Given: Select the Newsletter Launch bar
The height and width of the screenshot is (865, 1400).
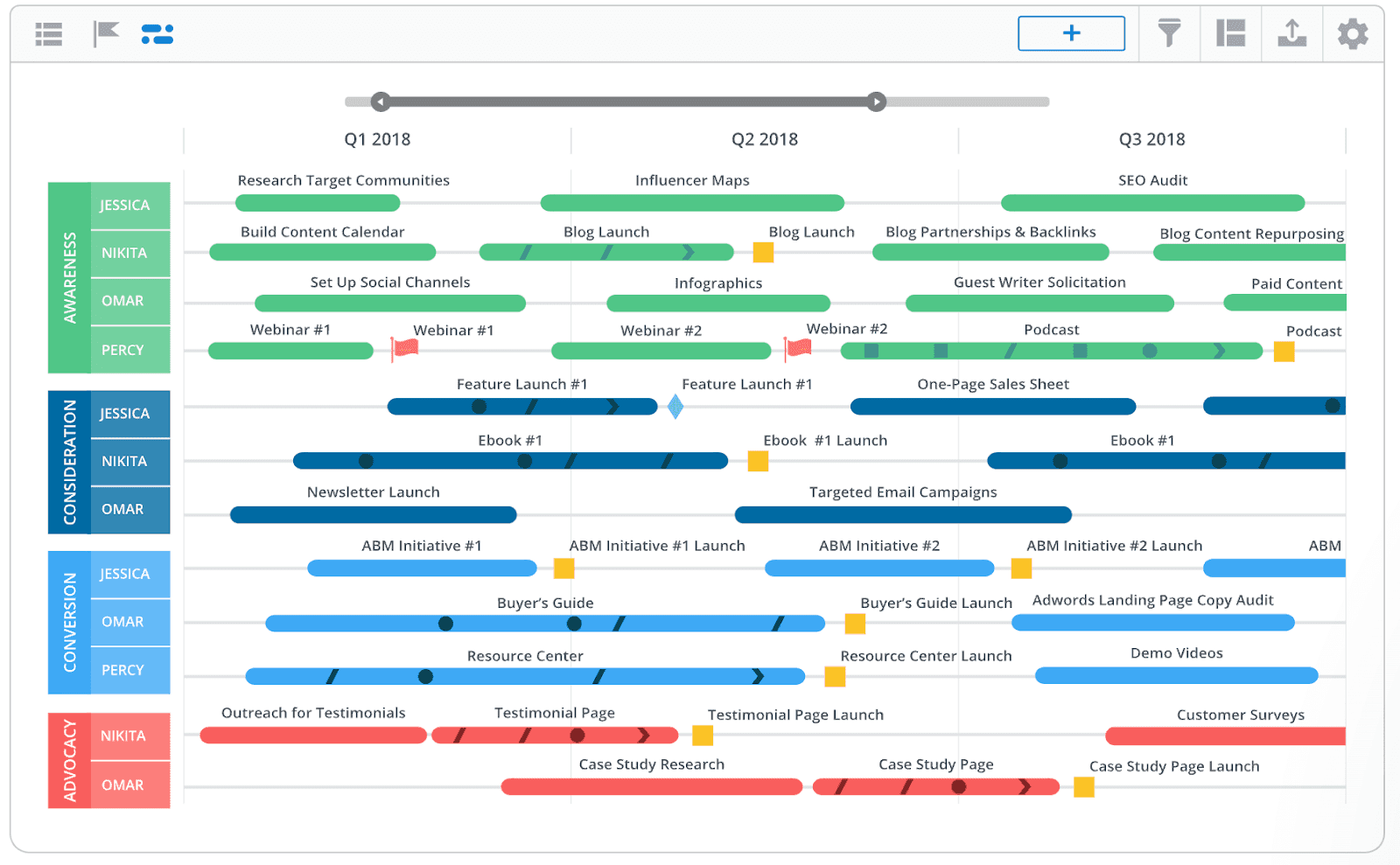Looking at the screenshot, I should click(x=374, y=514).
